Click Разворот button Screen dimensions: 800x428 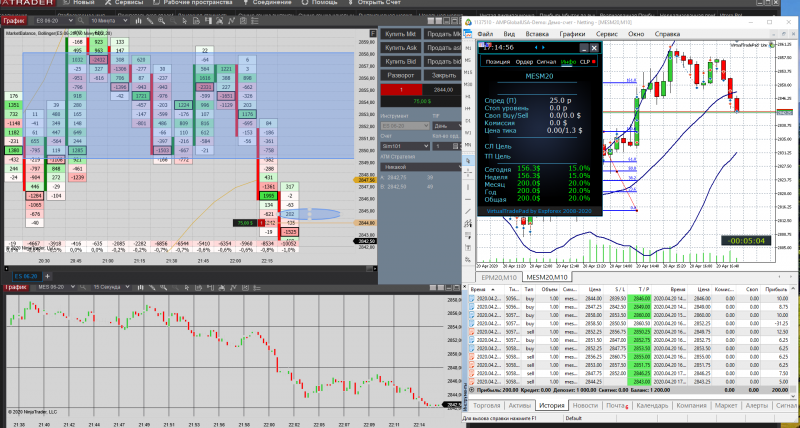click(401, 75)
